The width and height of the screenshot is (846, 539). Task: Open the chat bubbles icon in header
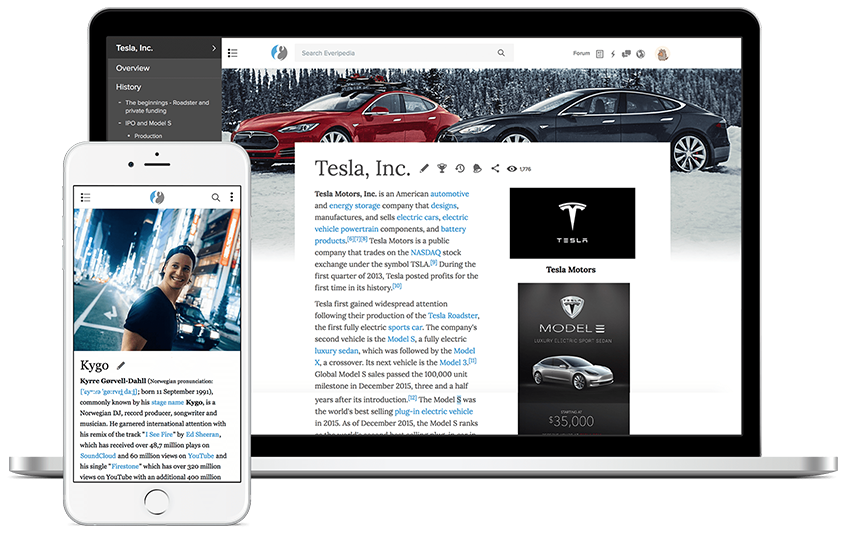pos(626,53)
